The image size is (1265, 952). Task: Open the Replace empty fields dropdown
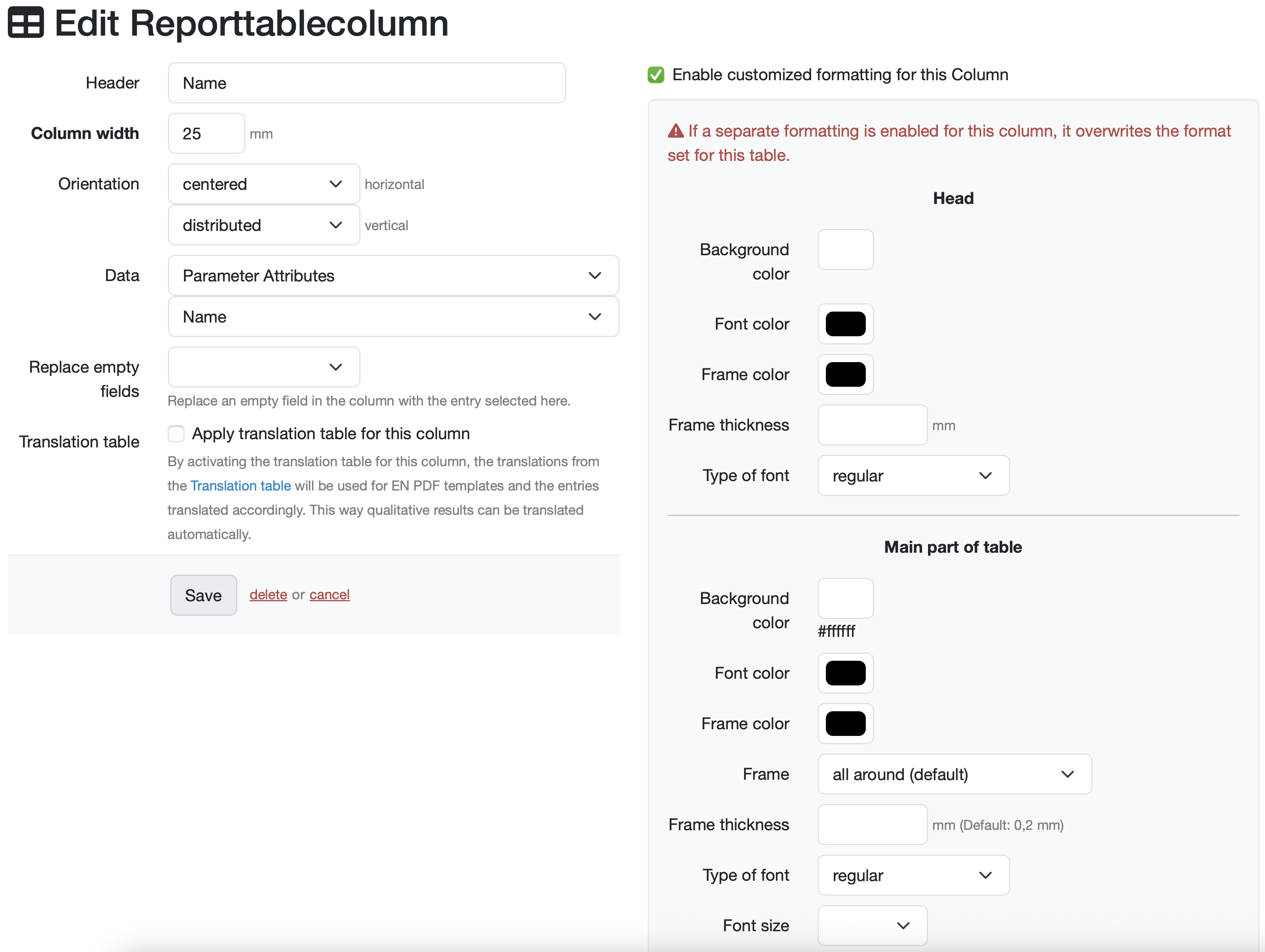[x=264, y=367]
